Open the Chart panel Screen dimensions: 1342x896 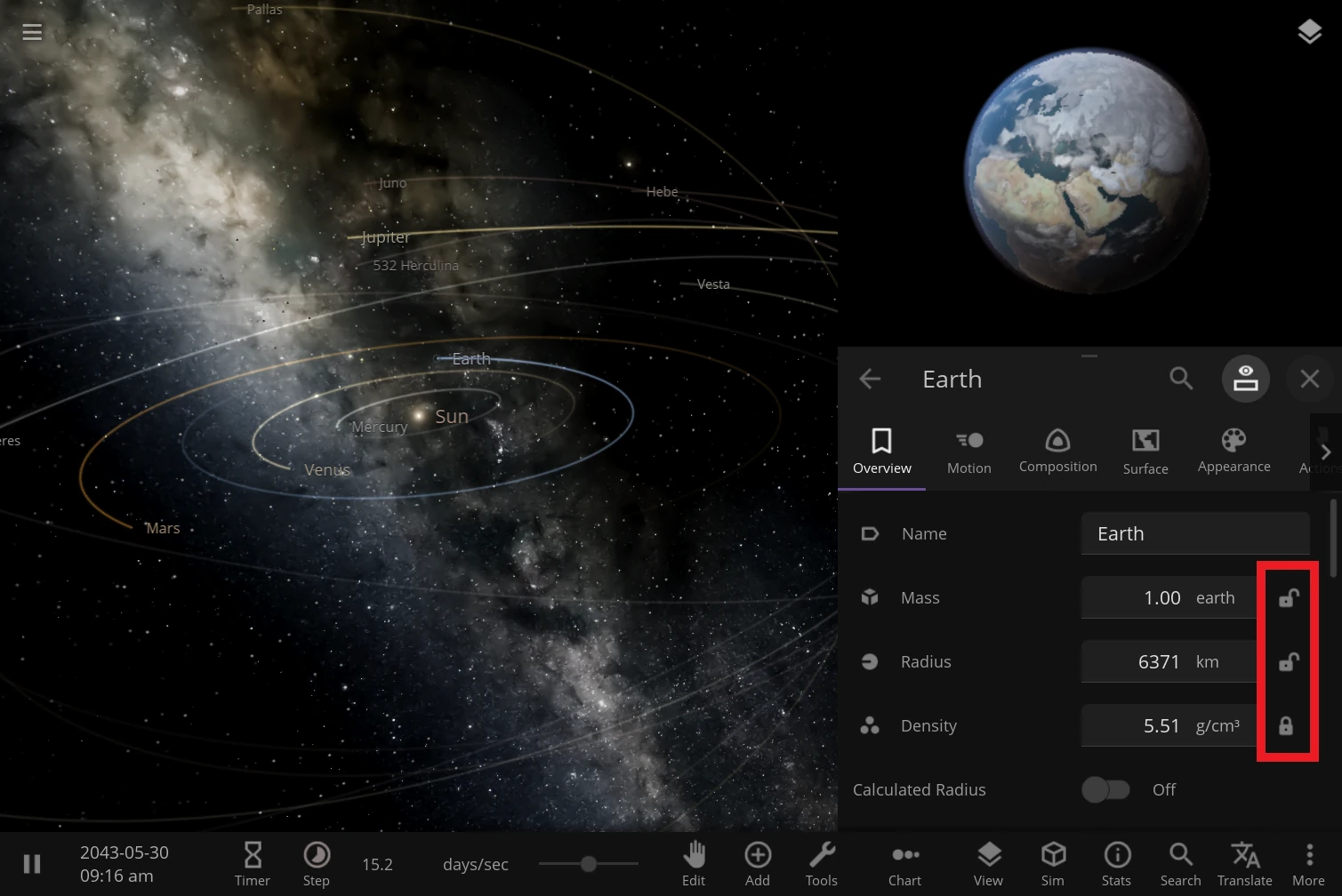(905, 864)
